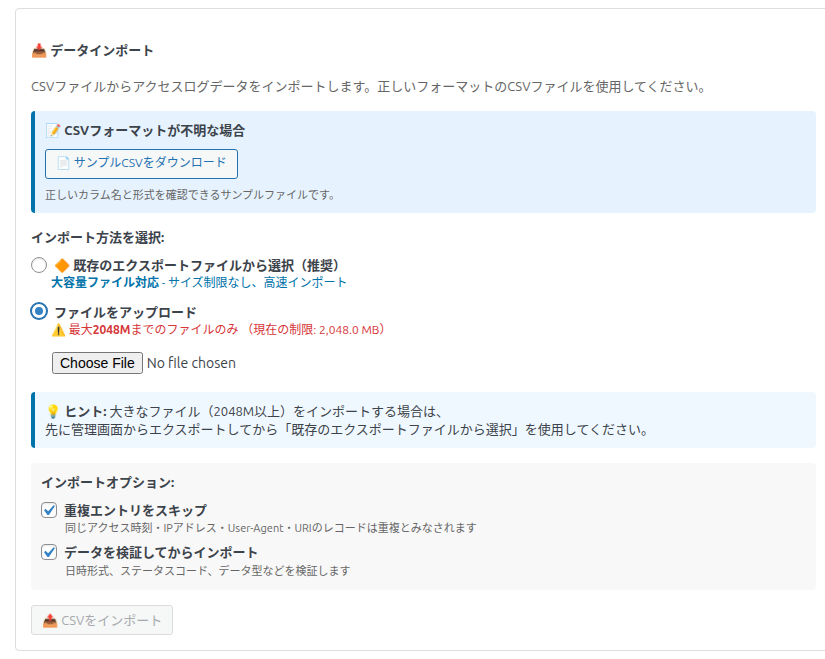Click the 同じアクセス時刻・IPアドレス description text

pos(271,528)
